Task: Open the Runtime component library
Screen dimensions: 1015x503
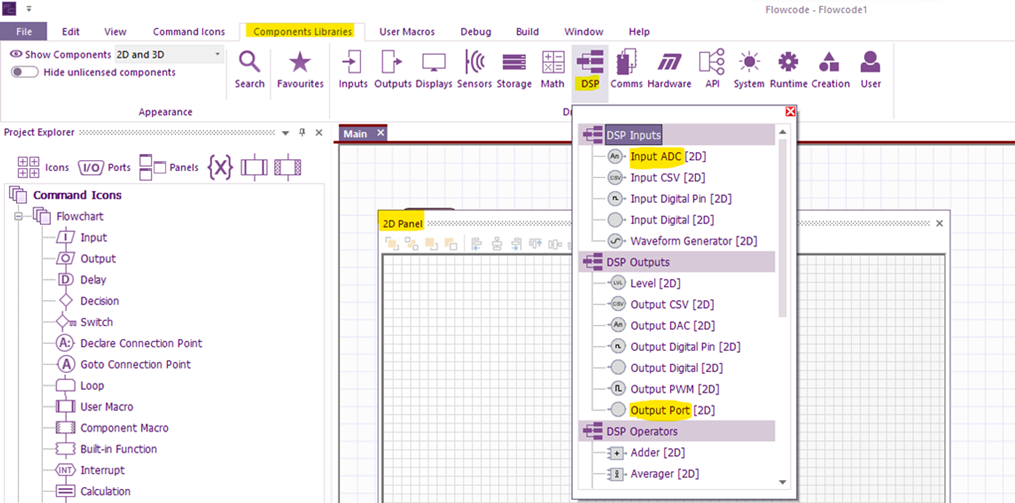Action: [788, 70]
